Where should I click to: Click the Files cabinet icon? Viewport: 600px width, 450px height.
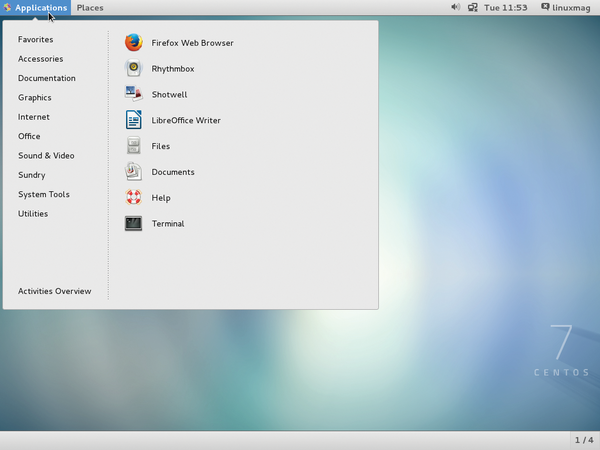click(134, 146)
